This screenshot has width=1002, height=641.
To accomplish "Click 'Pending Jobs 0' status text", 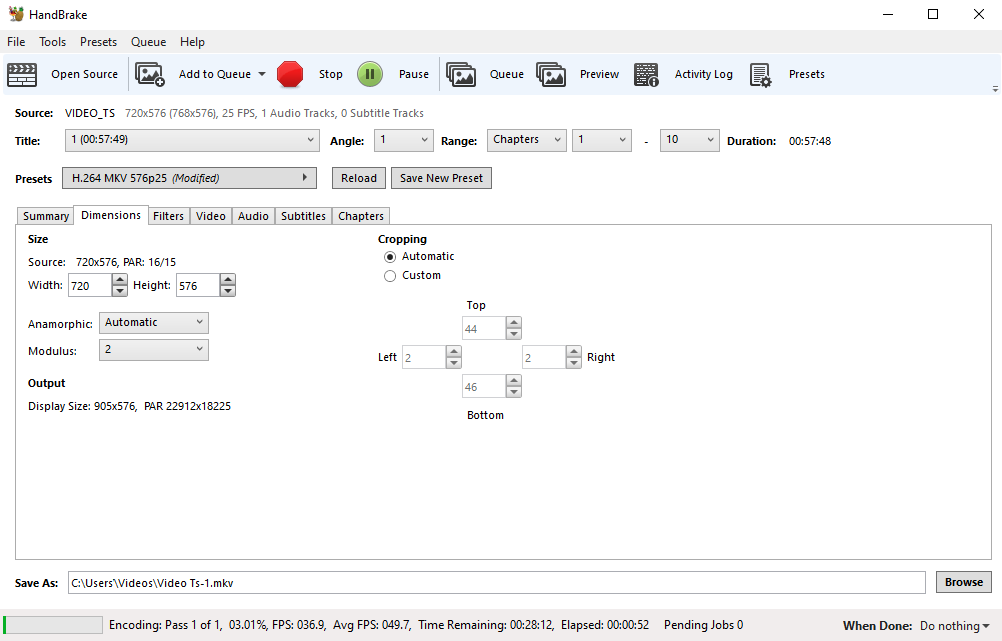I will click(x=704, y=625).
